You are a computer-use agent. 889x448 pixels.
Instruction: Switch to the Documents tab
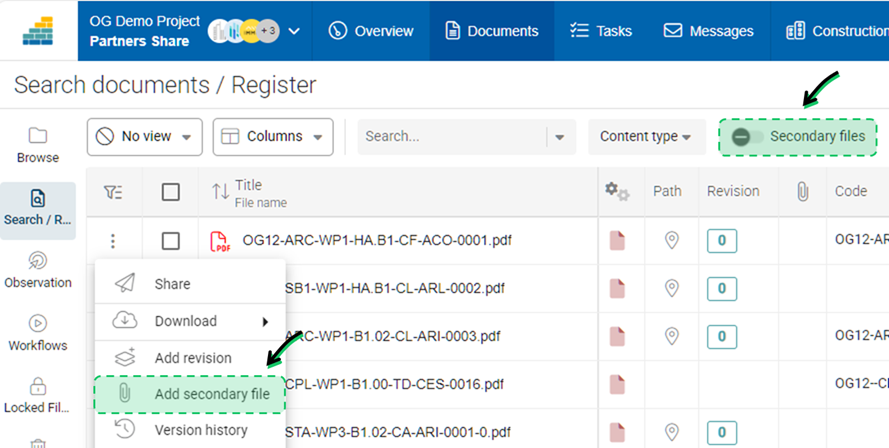tap(492, 31)
